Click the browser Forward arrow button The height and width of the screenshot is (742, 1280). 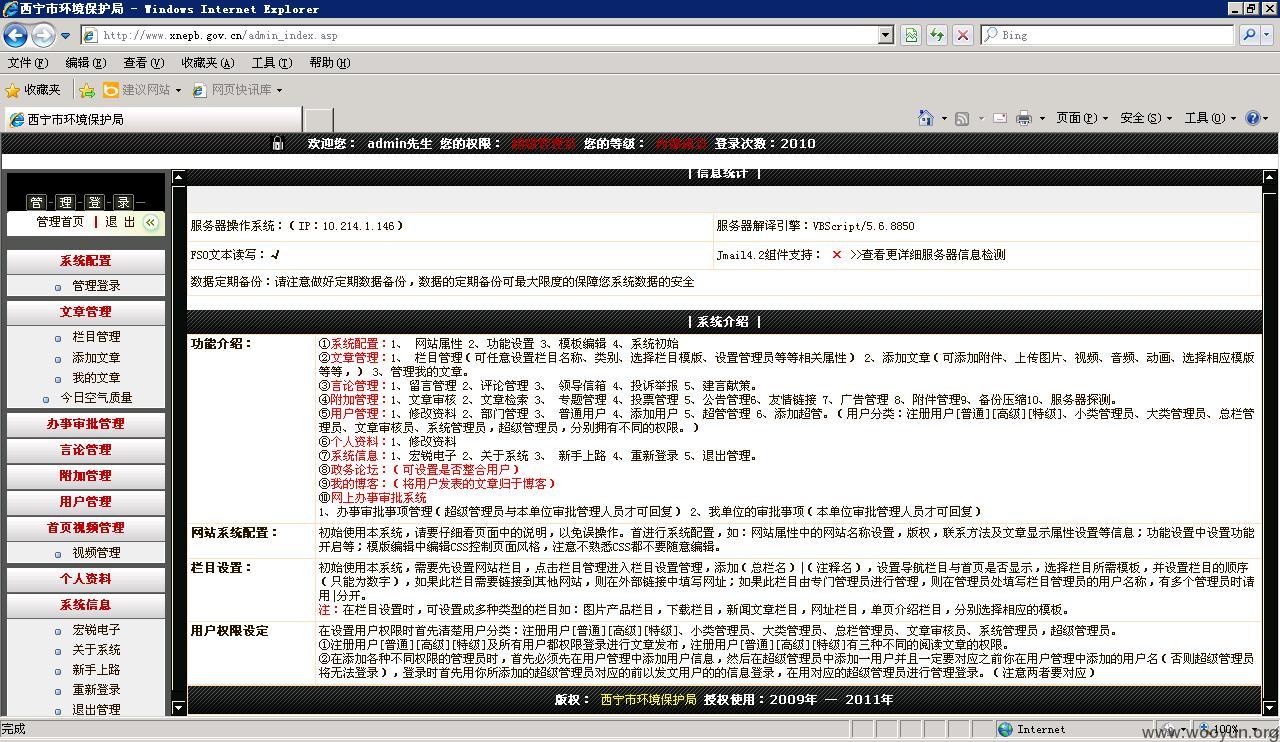[43, 35]
